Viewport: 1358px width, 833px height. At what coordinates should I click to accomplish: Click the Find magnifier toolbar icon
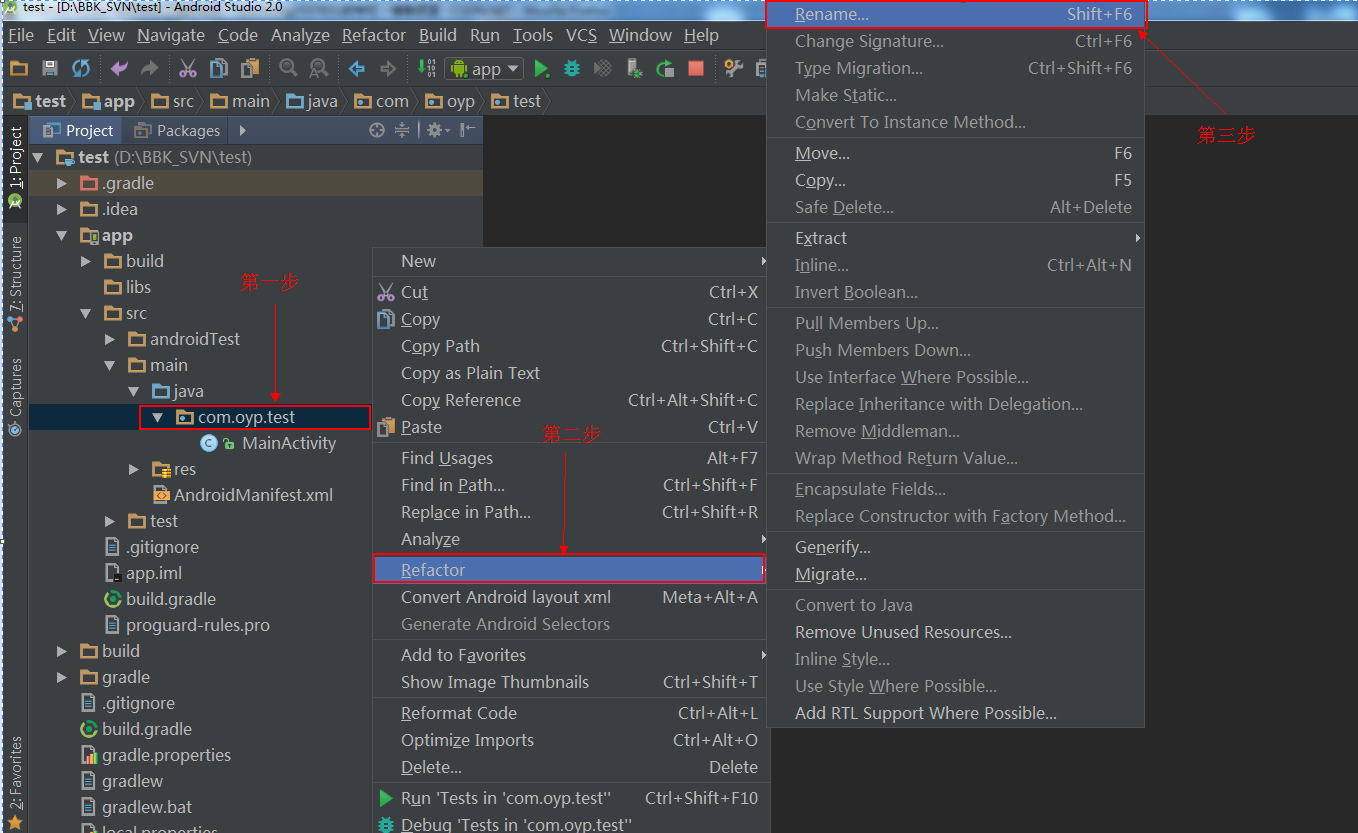tap(288, 68)
